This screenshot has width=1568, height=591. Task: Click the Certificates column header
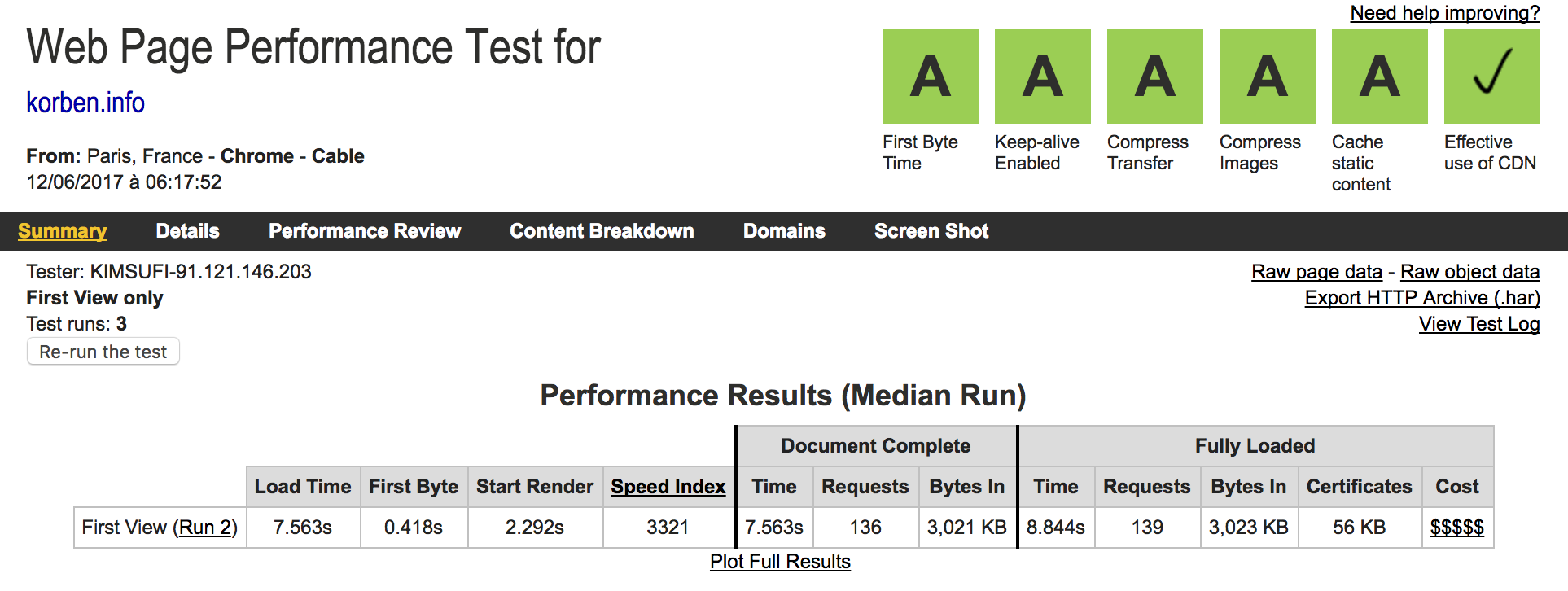pyautogui.click(x=1360, y=487)
